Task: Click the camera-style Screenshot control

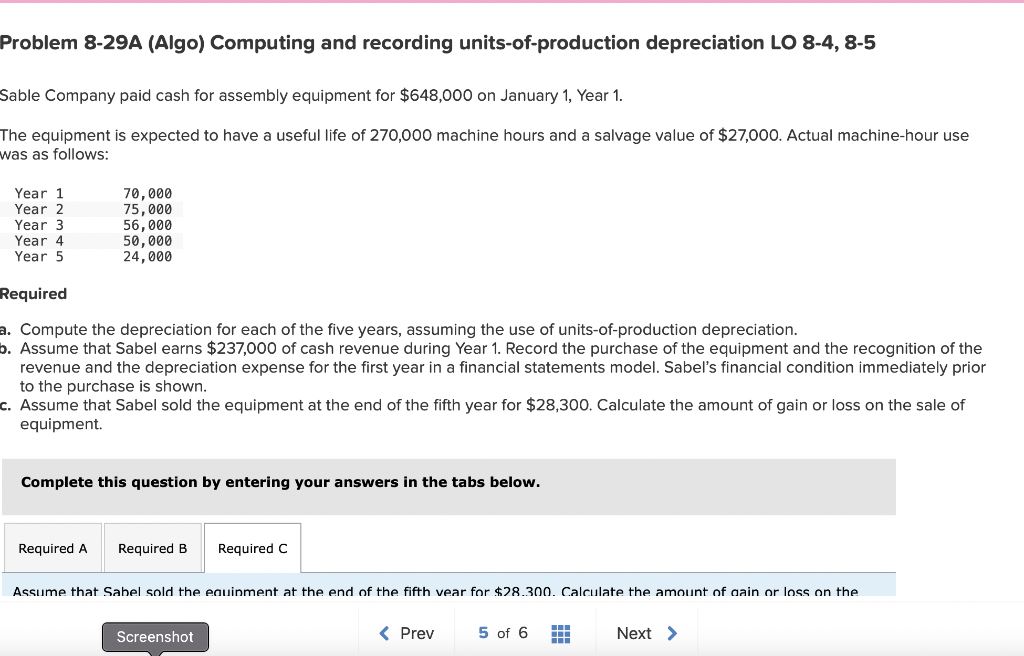Action: click(x=155, y=637)
